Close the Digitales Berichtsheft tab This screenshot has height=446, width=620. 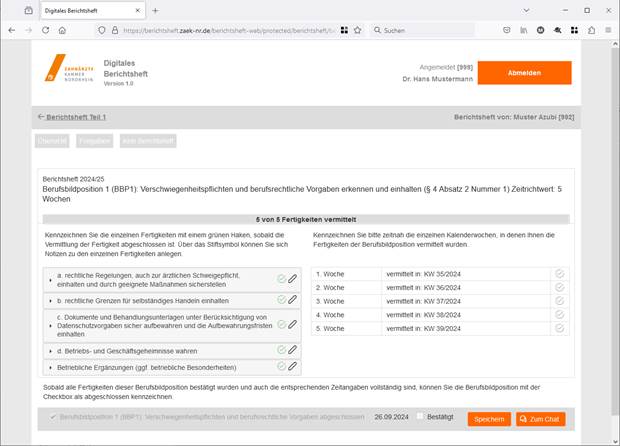[x=138, y=11]
